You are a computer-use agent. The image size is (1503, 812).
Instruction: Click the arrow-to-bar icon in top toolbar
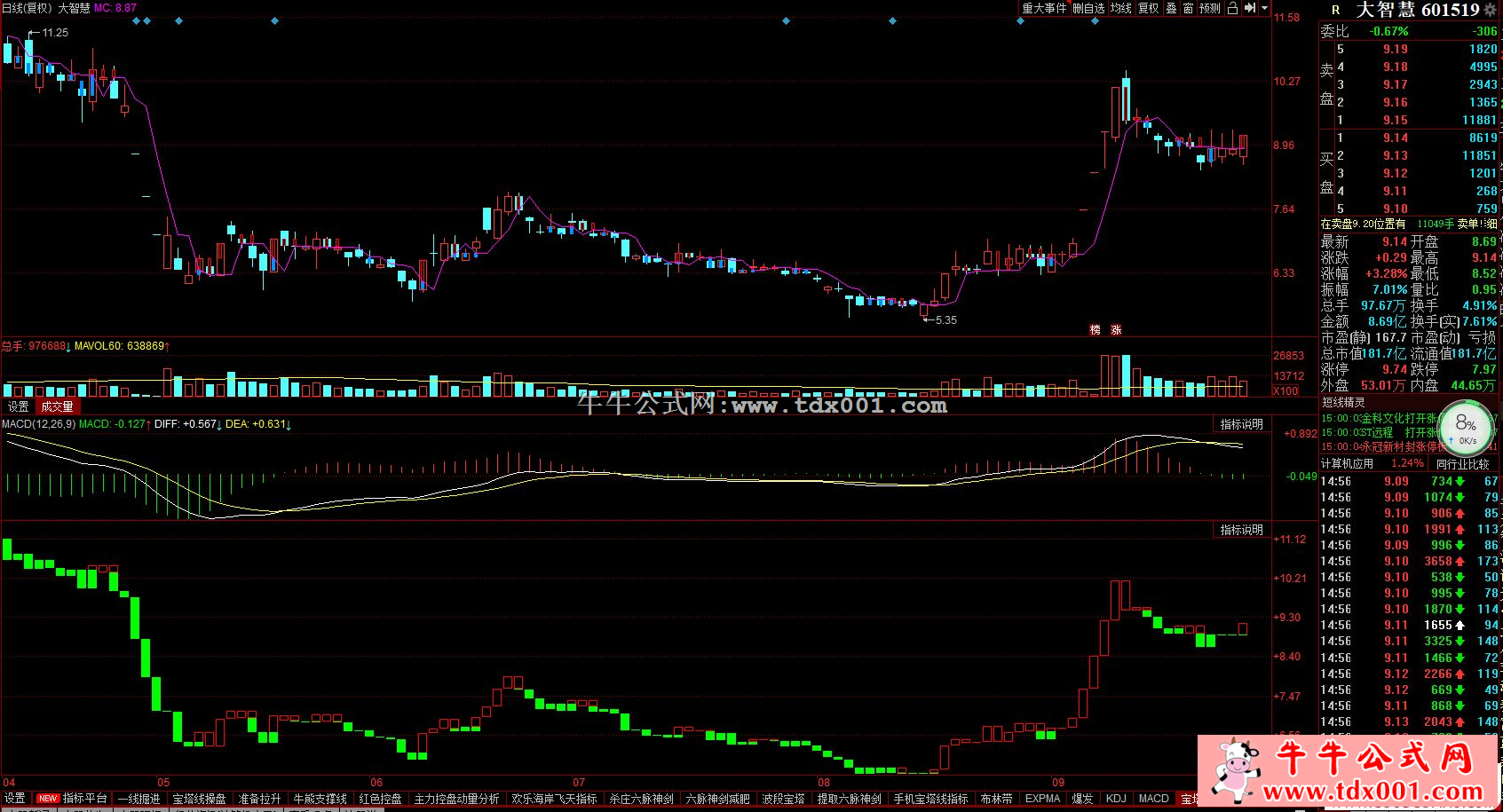pyautogui.click(x=1250, y=8)
